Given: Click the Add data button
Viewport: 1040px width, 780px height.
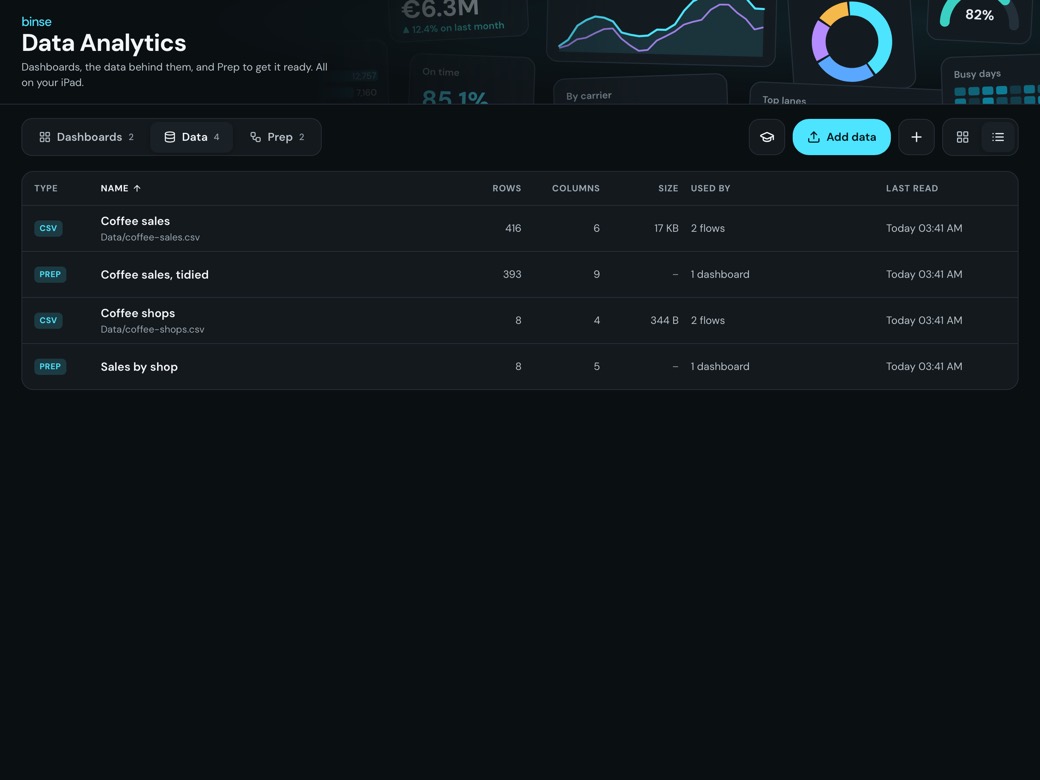Looking at the screenshot, I should coord(841,137).
